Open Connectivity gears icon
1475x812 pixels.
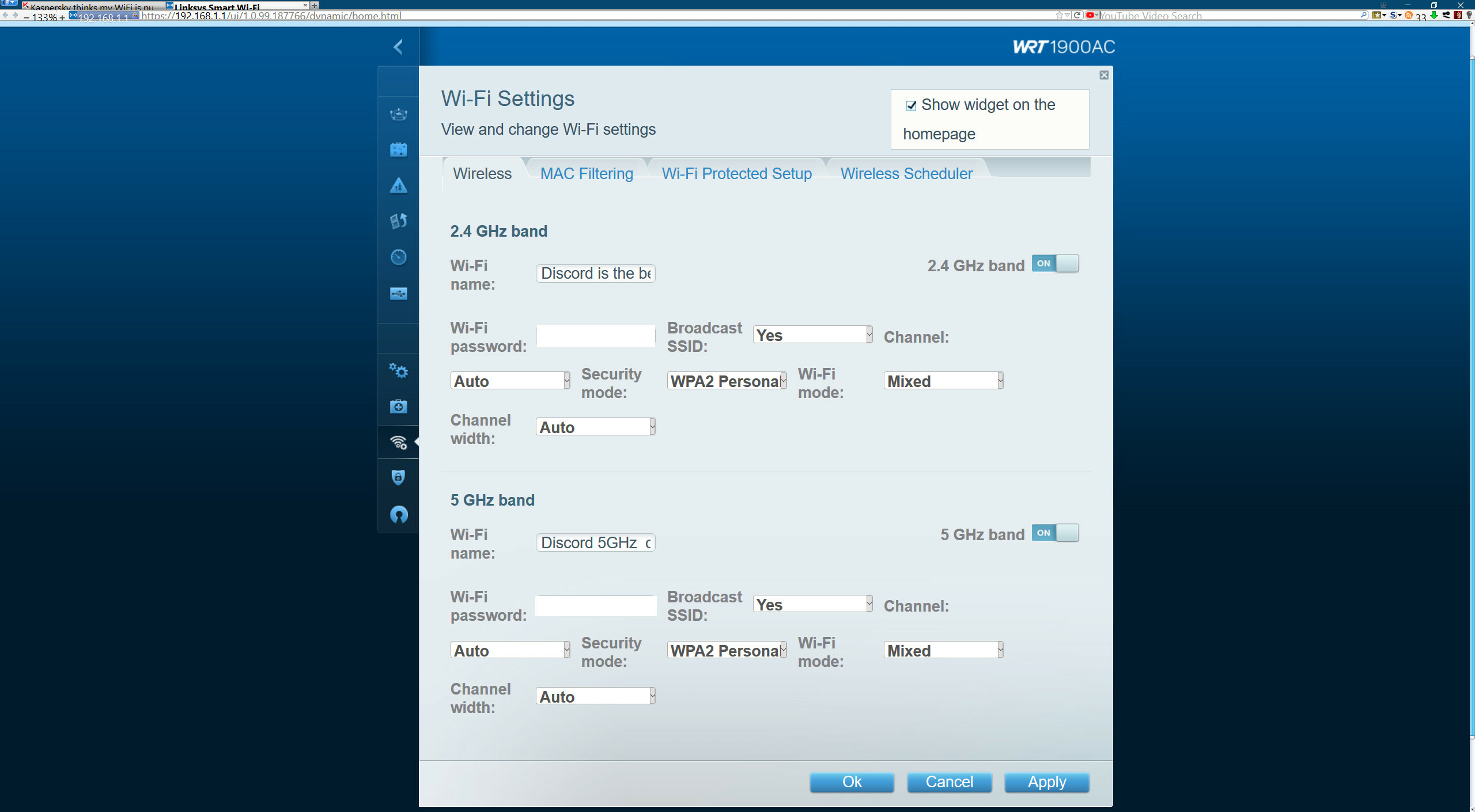(x=398, y=371)
